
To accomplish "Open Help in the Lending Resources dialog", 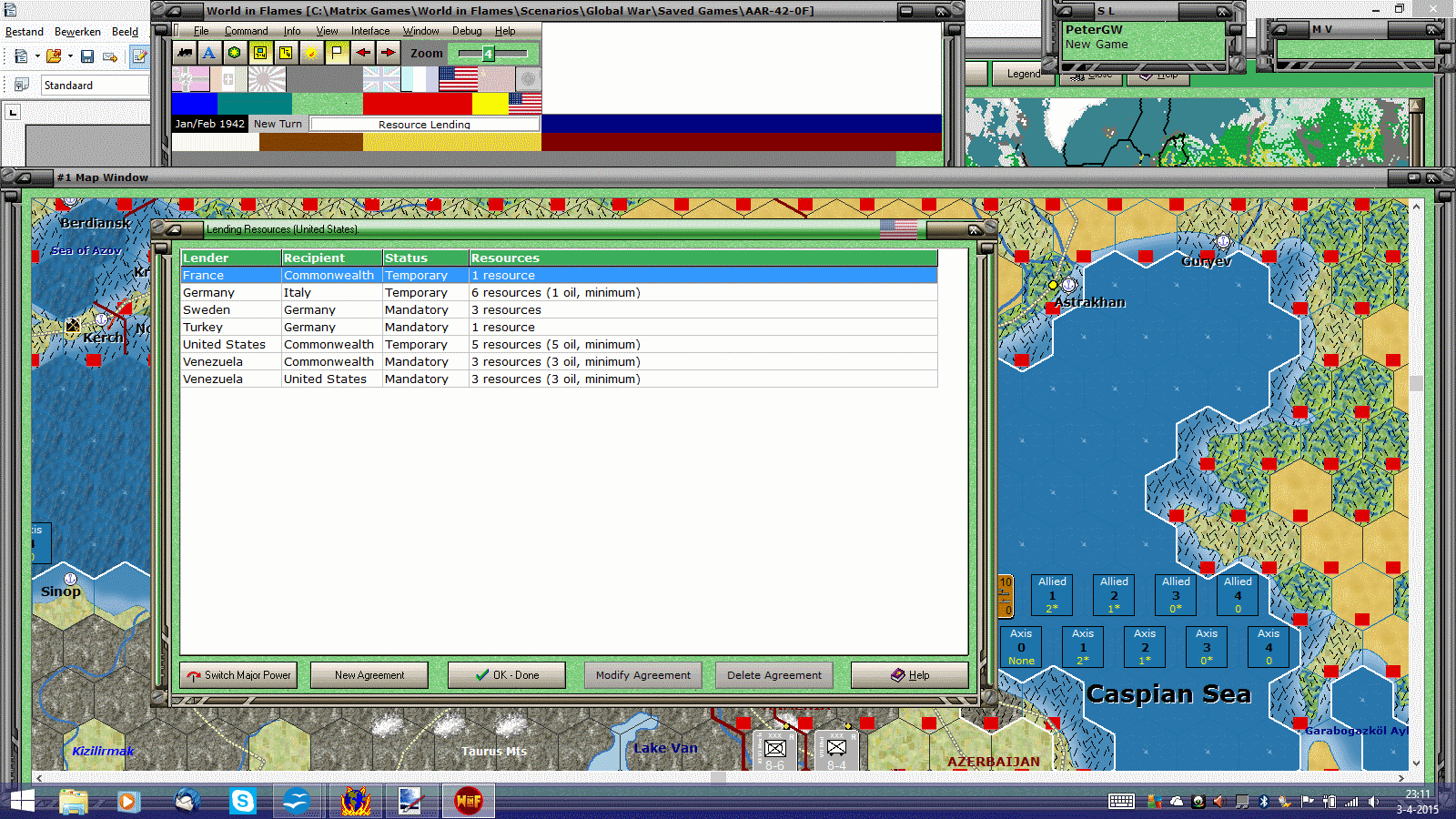I will 910,675.
